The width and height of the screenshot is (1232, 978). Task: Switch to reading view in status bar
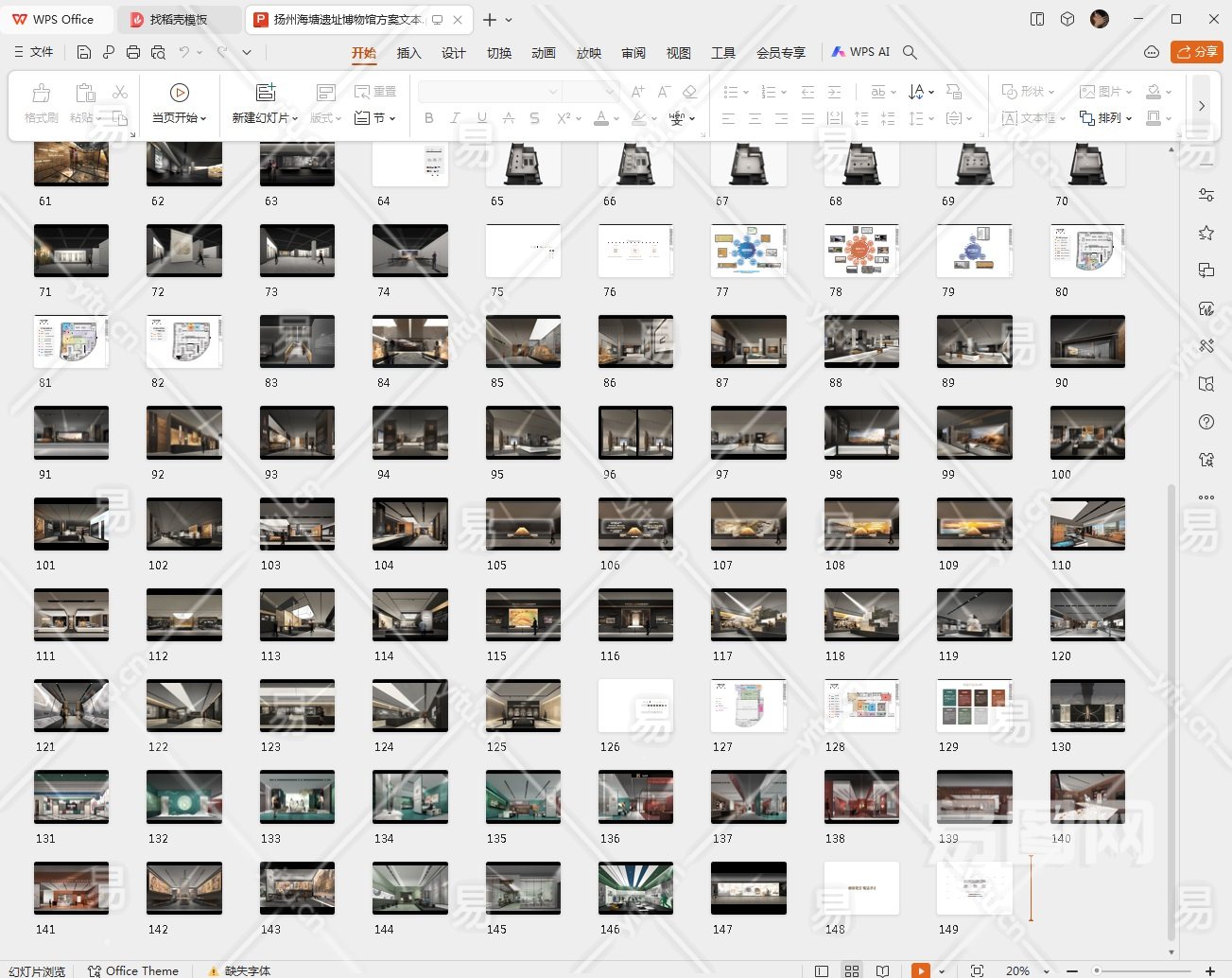(882, 970)
